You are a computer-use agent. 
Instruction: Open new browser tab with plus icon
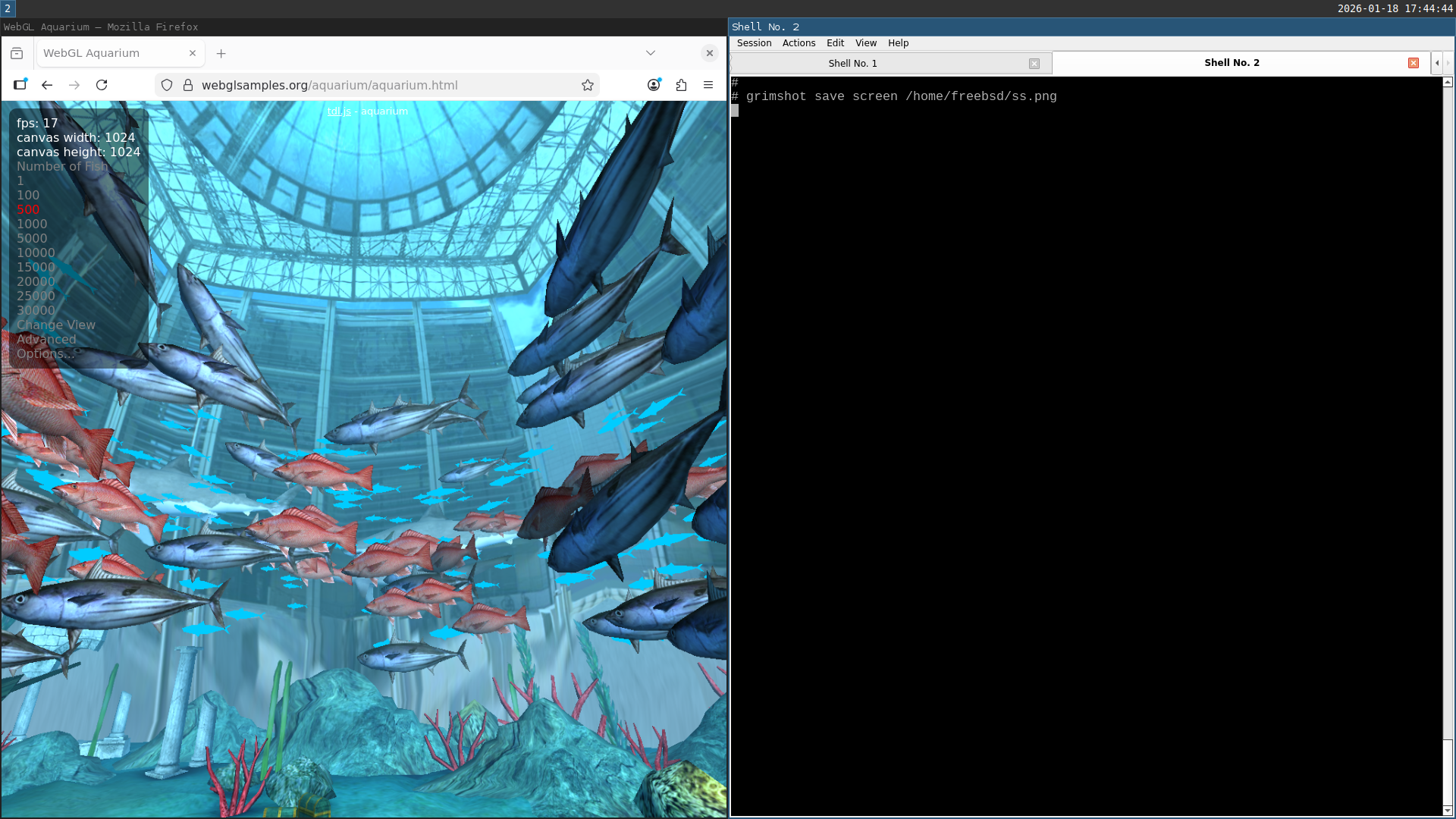pyautogui.click(x=221, y=53)
